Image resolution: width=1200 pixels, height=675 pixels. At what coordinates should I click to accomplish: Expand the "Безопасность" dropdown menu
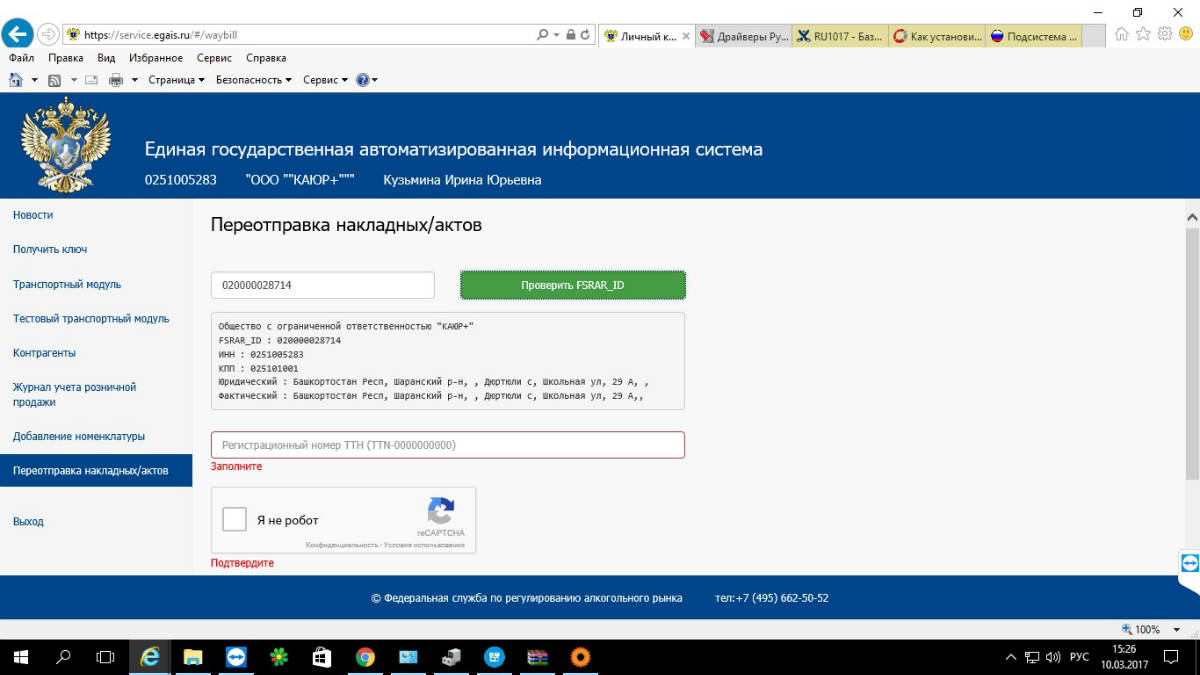(x=253, y=80)
